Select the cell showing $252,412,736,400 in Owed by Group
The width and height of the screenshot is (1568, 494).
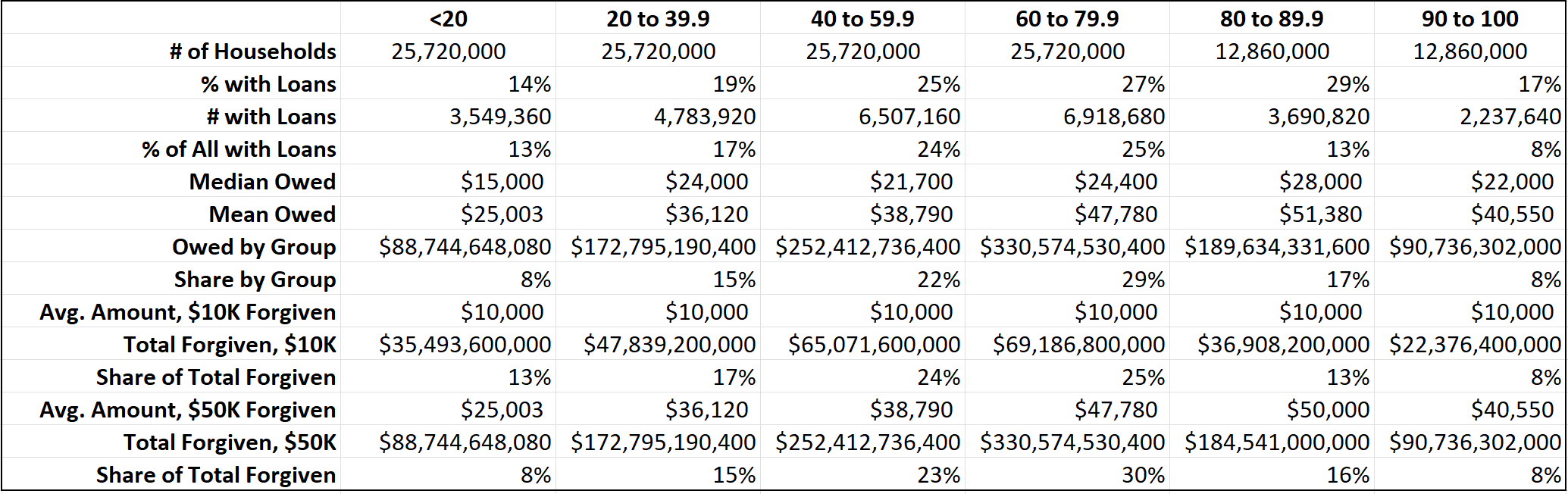click(868, 247)
